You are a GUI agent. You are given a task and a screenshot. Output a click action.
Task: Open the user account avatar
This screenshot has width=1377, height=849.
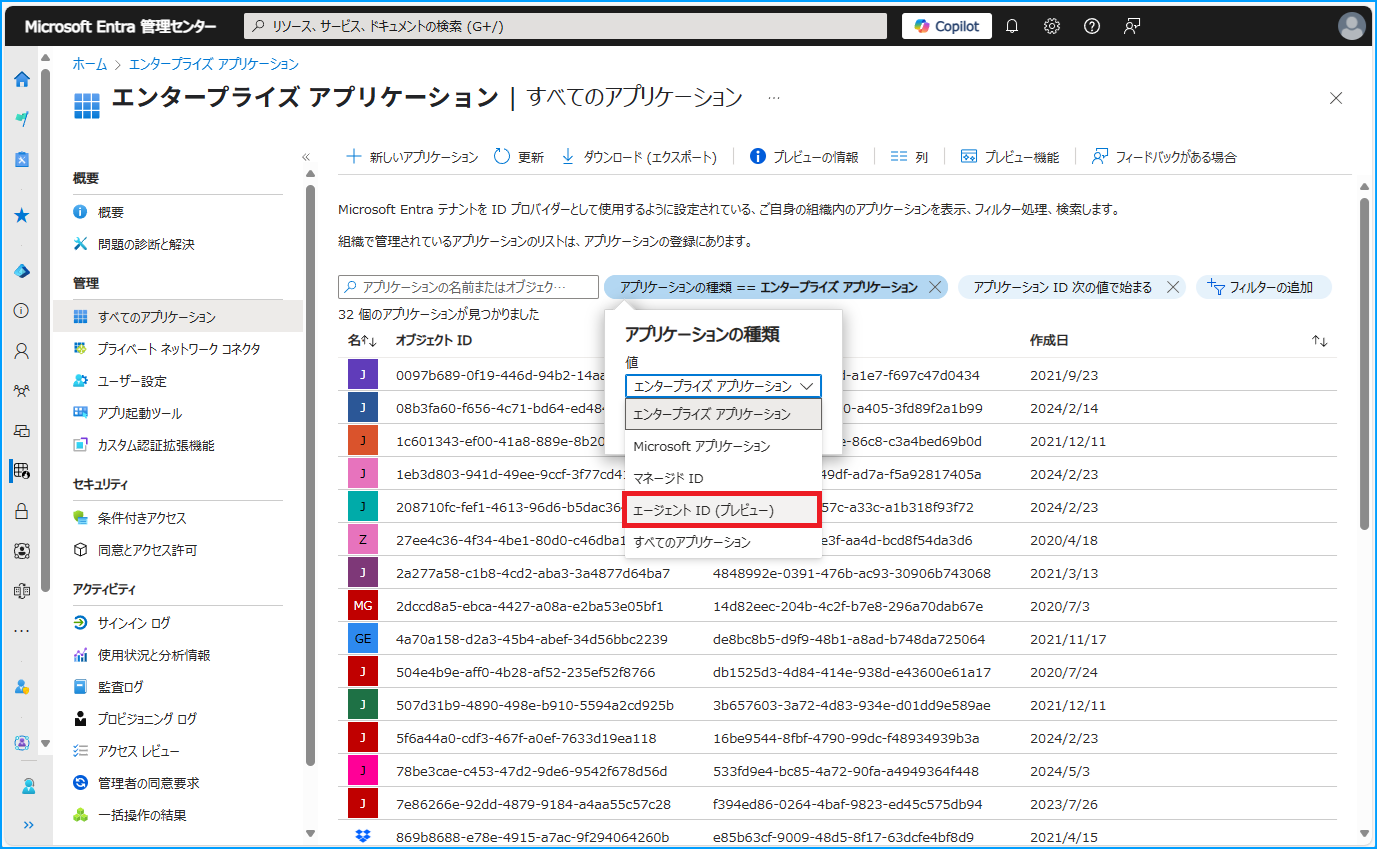pos(1352,26)
